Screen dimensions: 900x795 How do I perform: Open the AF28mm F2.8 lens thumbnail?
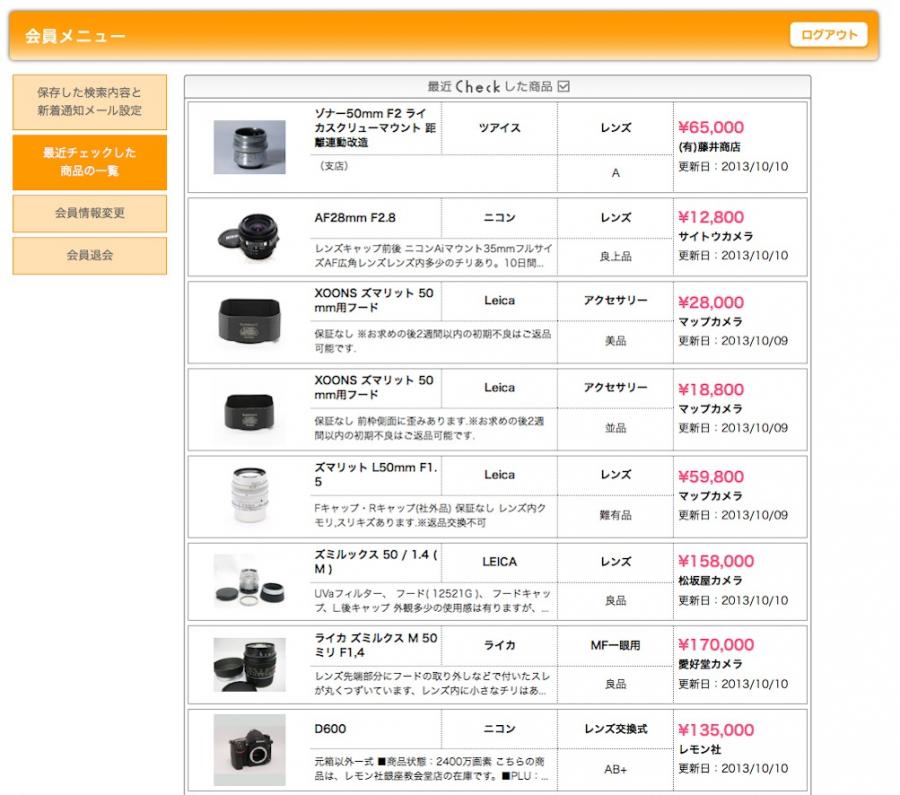tap(249, 238)
